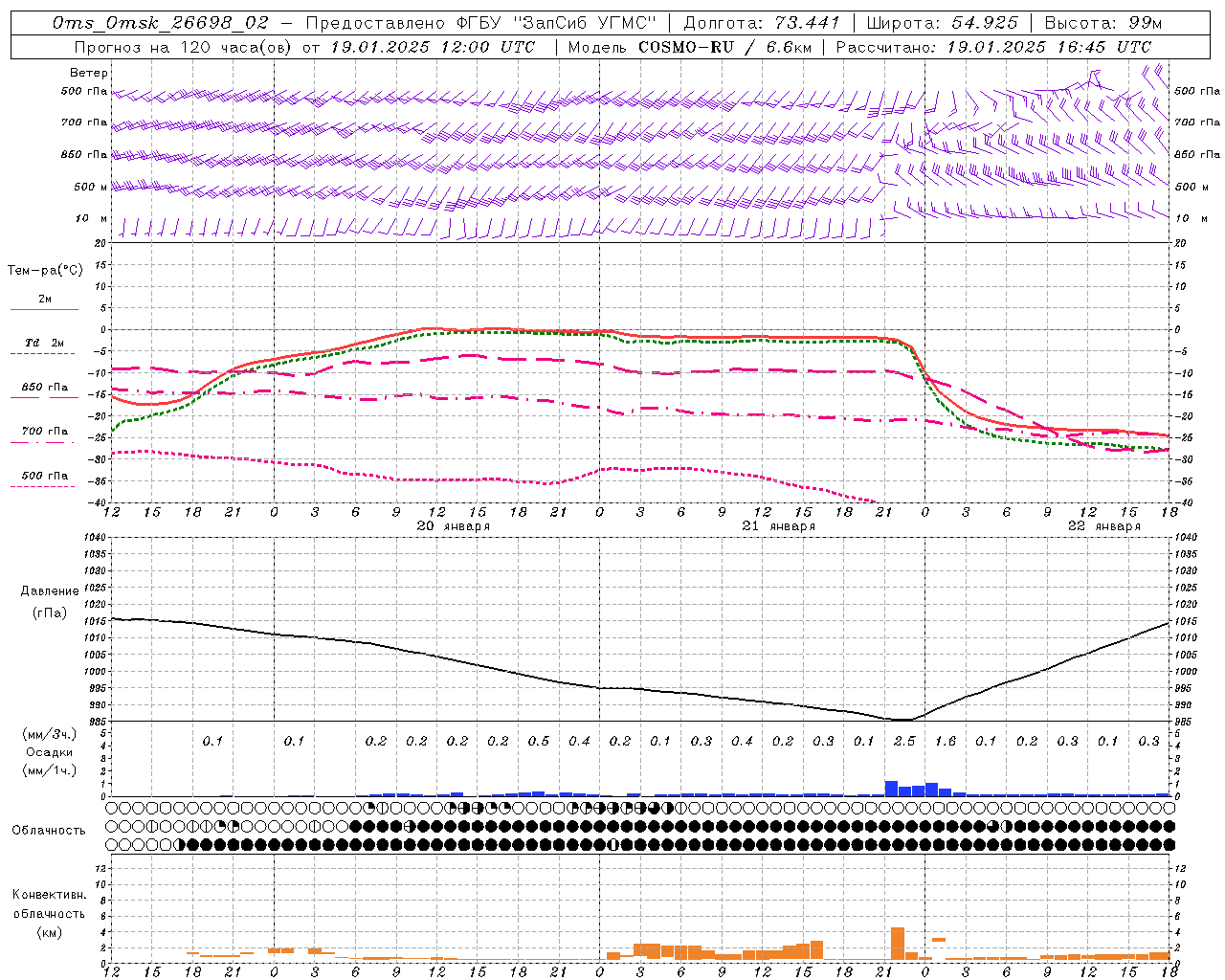Click the "Осадки" precipitation label
Screen dimensions: 1225x980
(x=50, y=752)
